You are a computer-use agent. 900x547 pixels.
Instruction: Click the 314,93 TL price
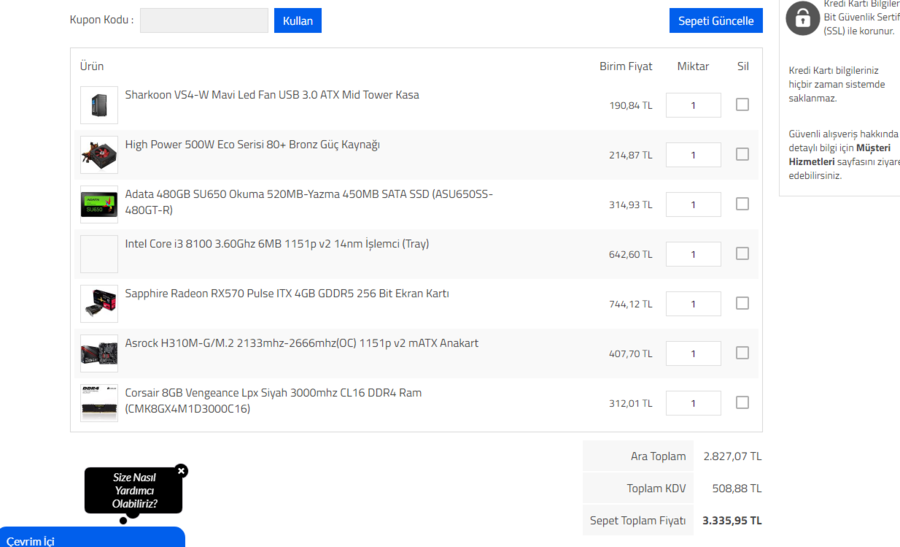point(630,205)
